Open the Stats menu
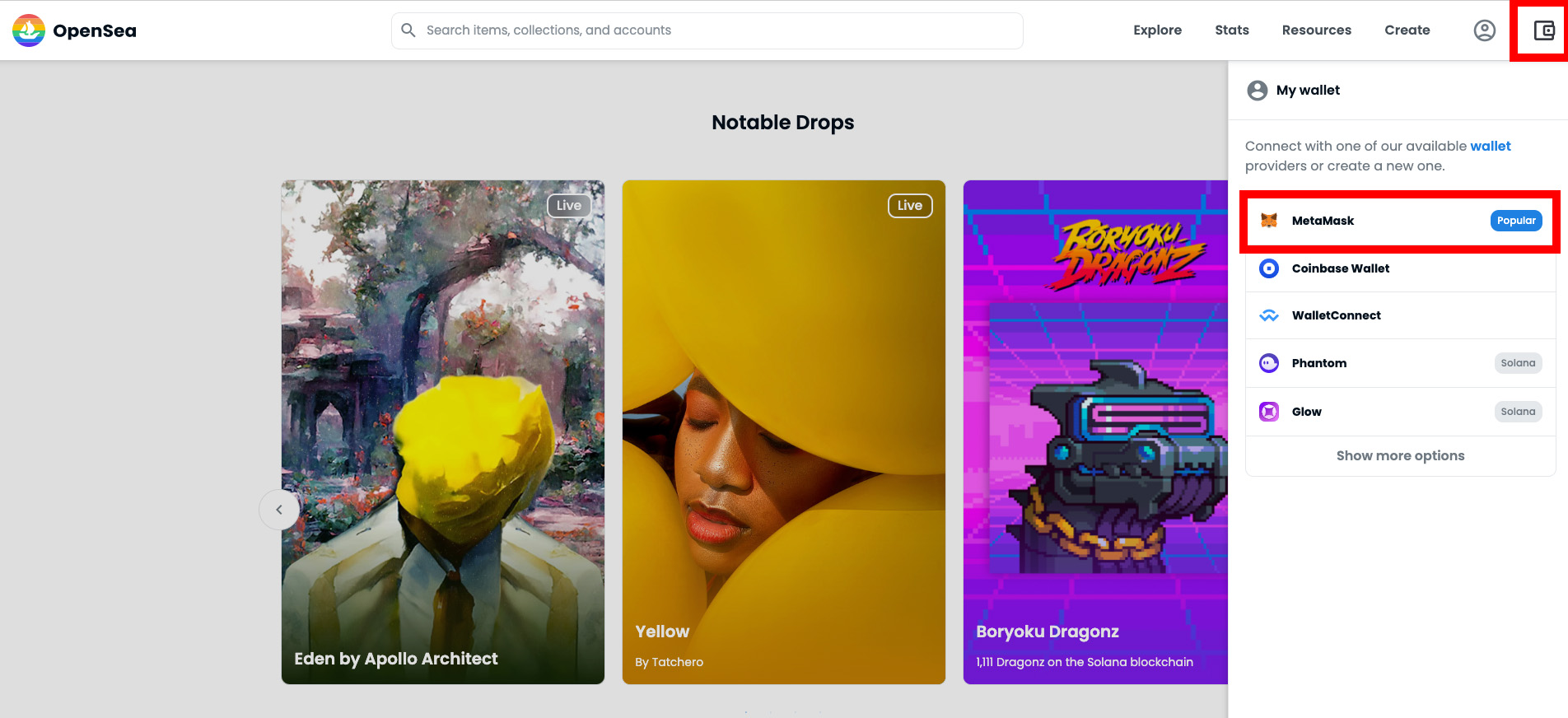1568x718 pixels. (x=1232, y=30)
